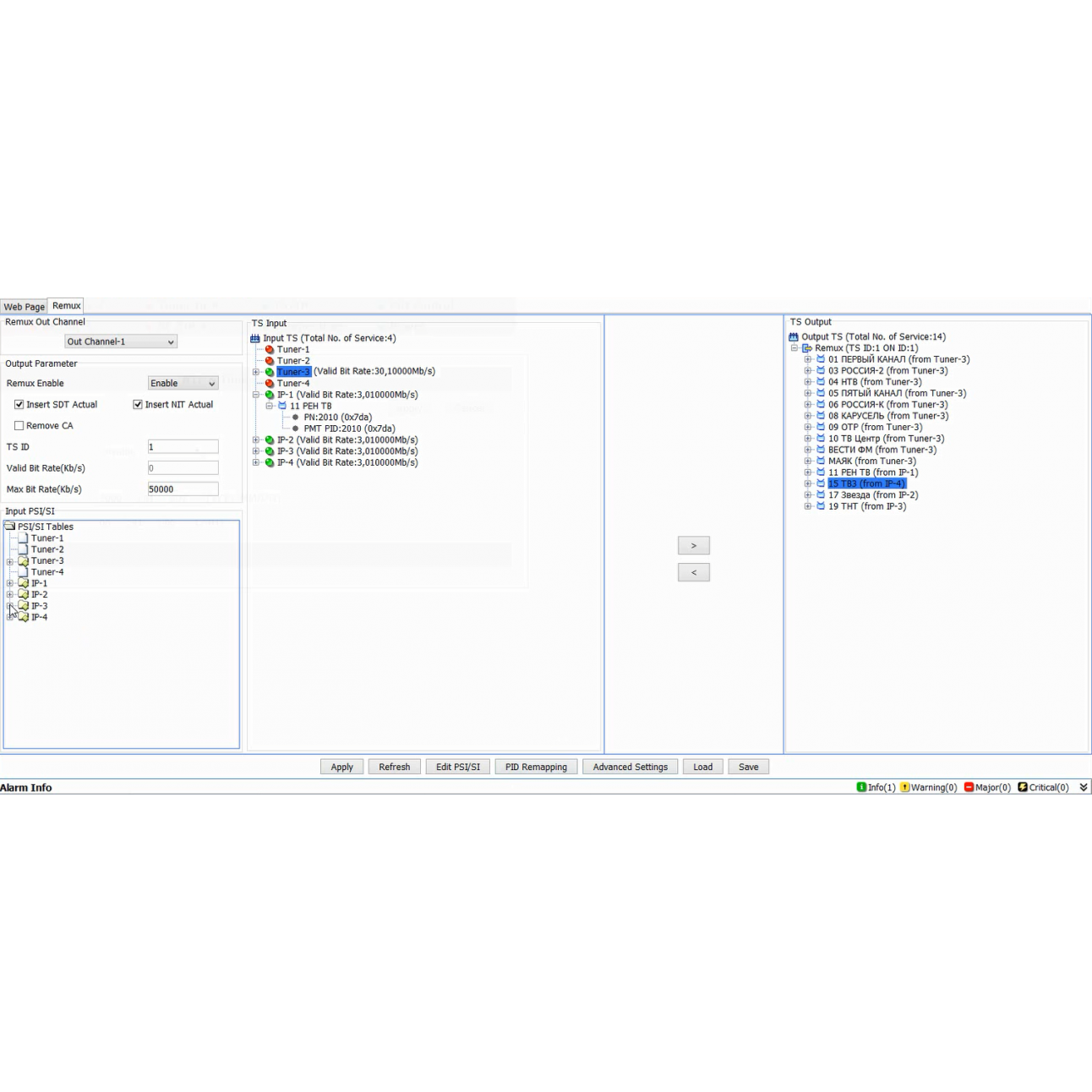1092x1092 pixels.
Task: Click the remove-from-output left arrow button
Action: pyautogui.click(x=694, y=573)
